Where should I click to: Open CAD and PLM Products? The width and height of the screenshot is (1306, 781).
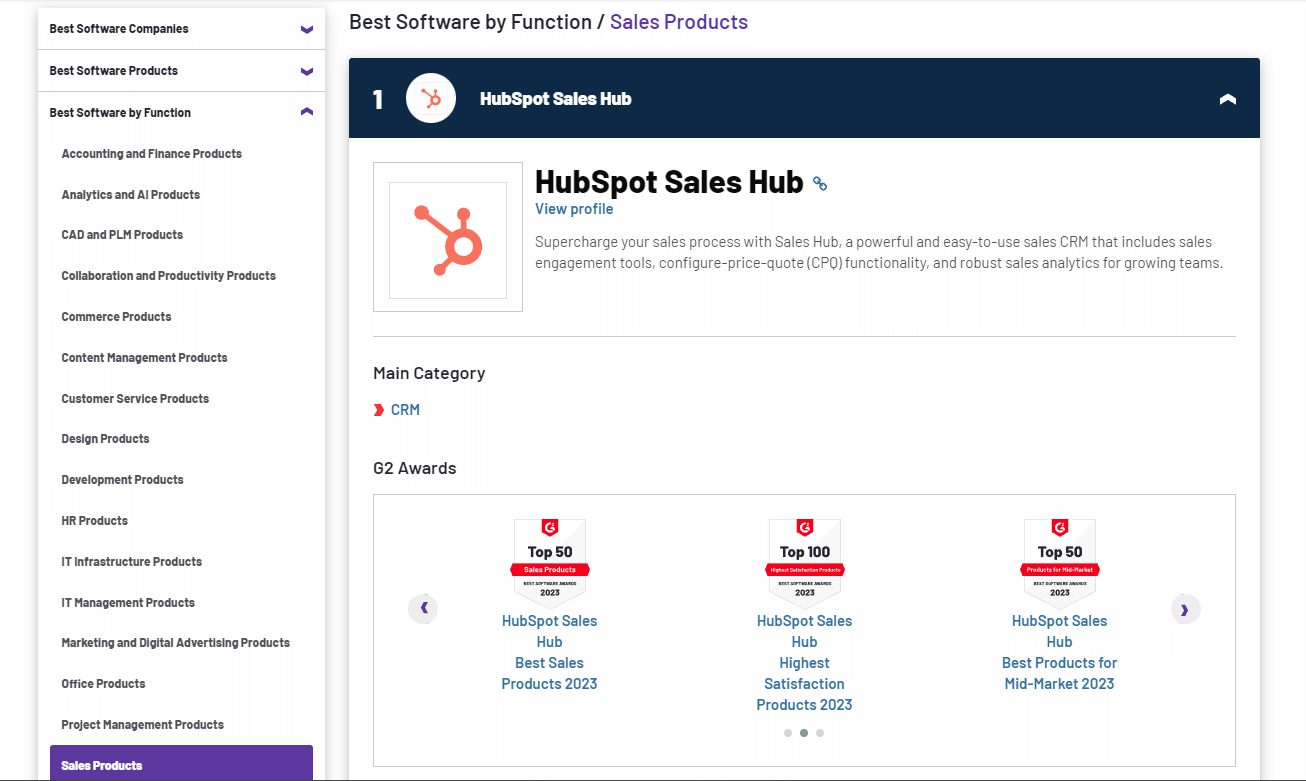pos(122,235)
